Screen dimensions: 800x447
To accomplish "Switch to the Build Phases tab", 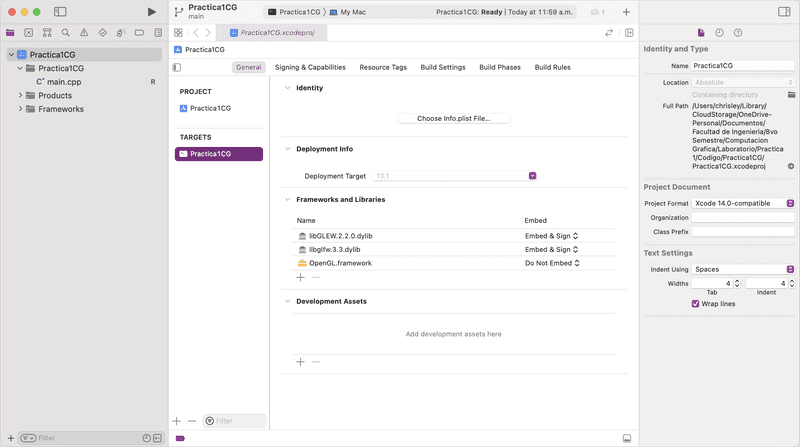I will (x=500, y=67).
